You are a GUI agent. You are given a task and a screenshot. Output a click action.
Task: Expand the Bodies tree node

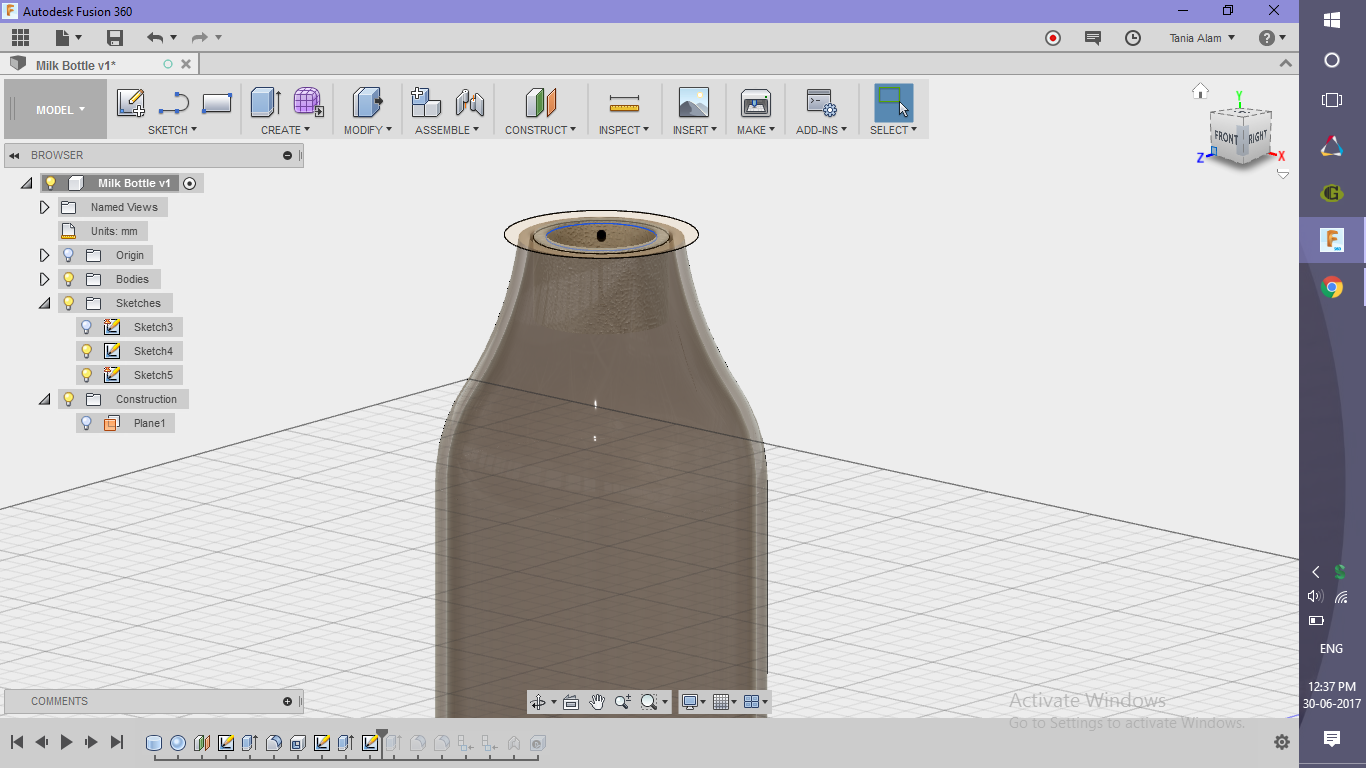[44, 279]
